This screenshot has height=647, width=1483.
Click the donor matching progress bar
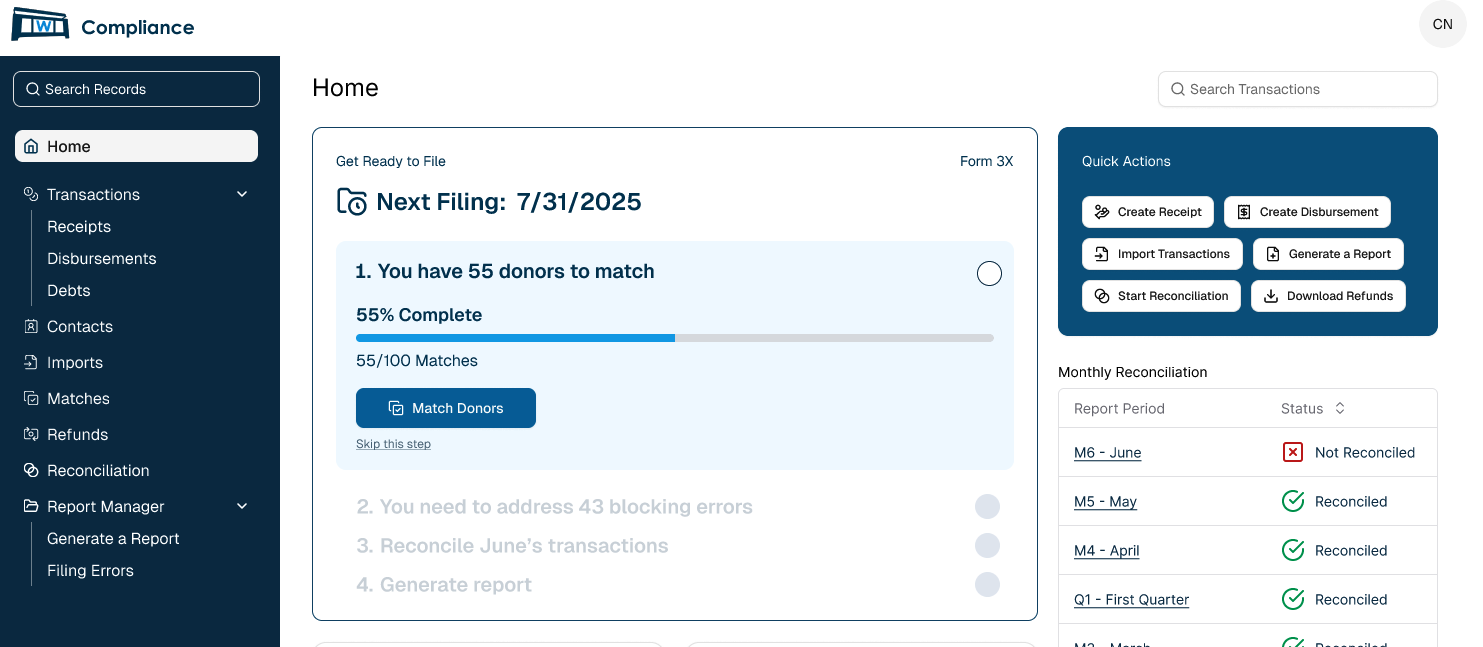tap(675, 338)
